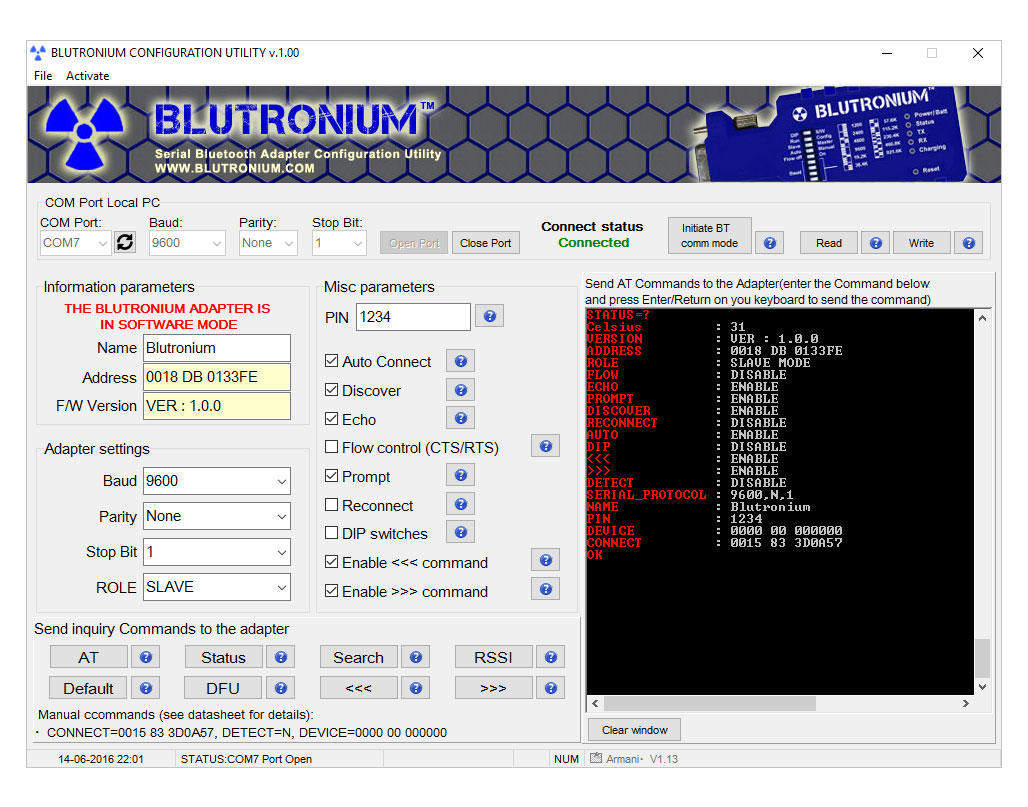Open help icon next to AT button
The height and width of the screenshot is (807, 1028).
point(146,657)
